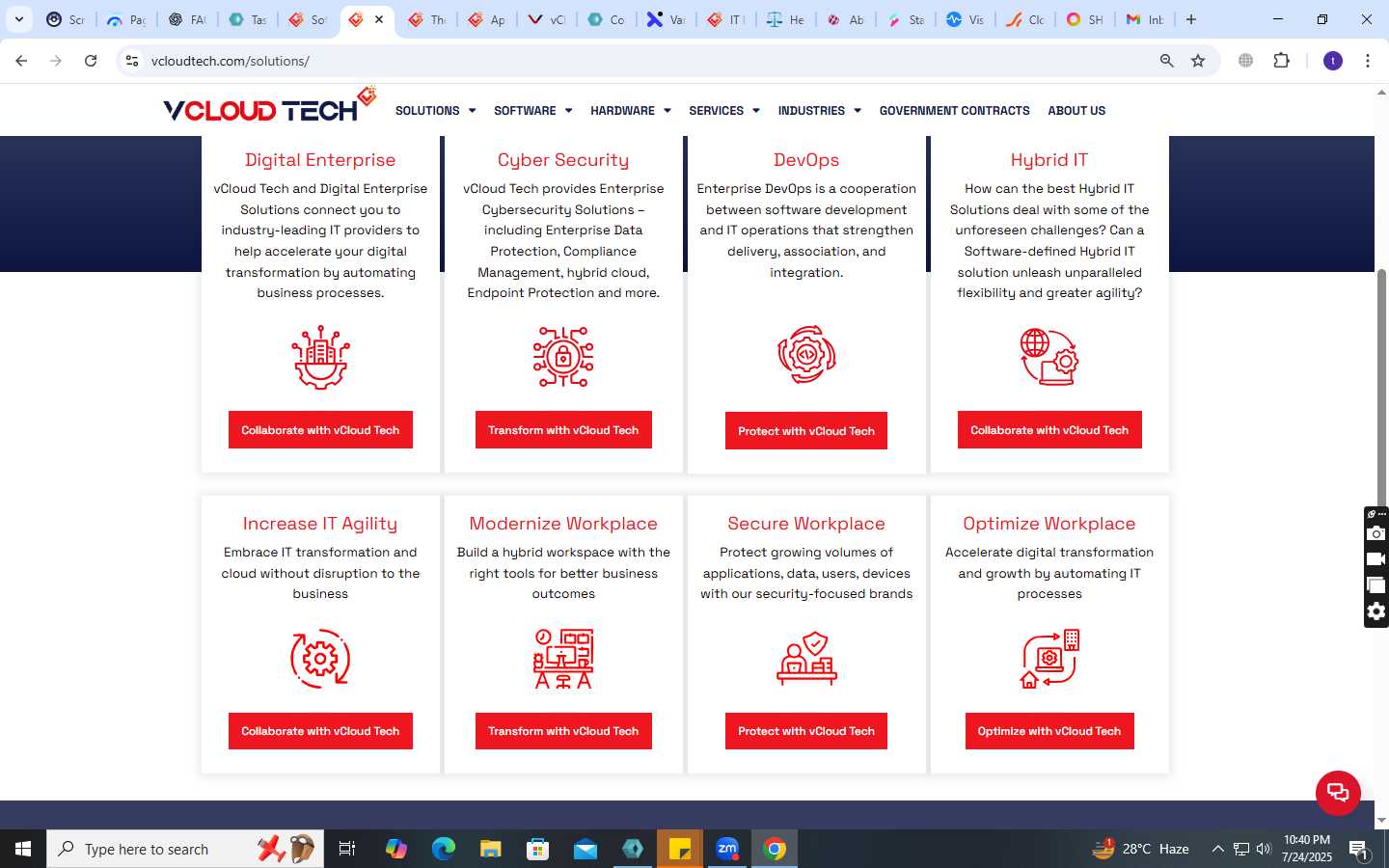
Task: Click Collaborate button under Increase IT Agility
Action: pyautogui.click(x=320, y=731)
